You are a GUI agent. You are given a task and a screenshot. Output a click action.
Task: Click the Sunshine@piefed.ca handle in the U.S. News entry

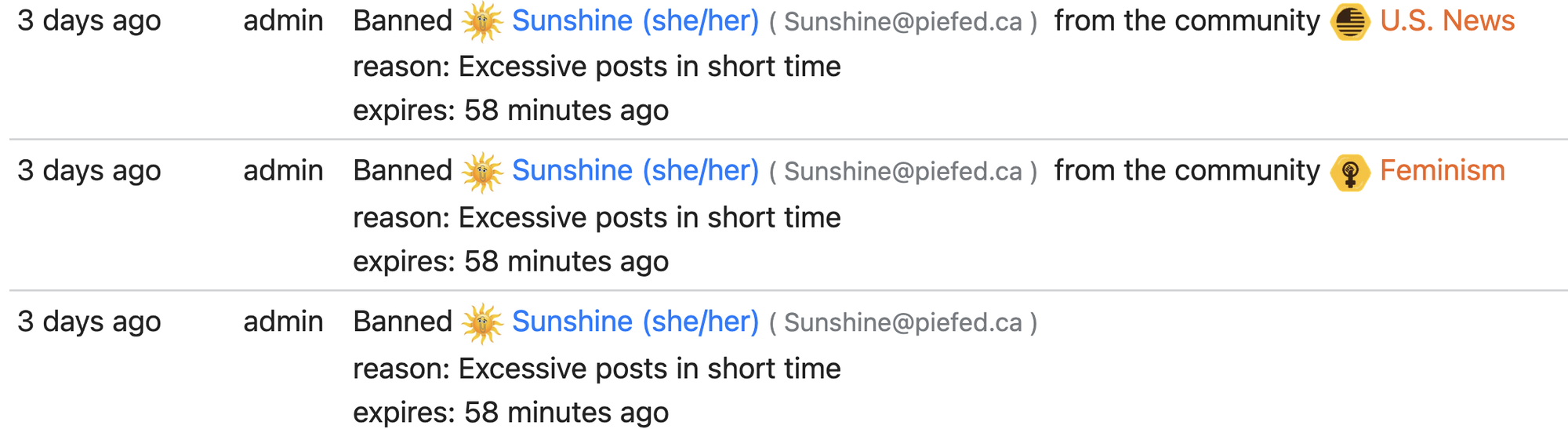click(x=903, y=22)
